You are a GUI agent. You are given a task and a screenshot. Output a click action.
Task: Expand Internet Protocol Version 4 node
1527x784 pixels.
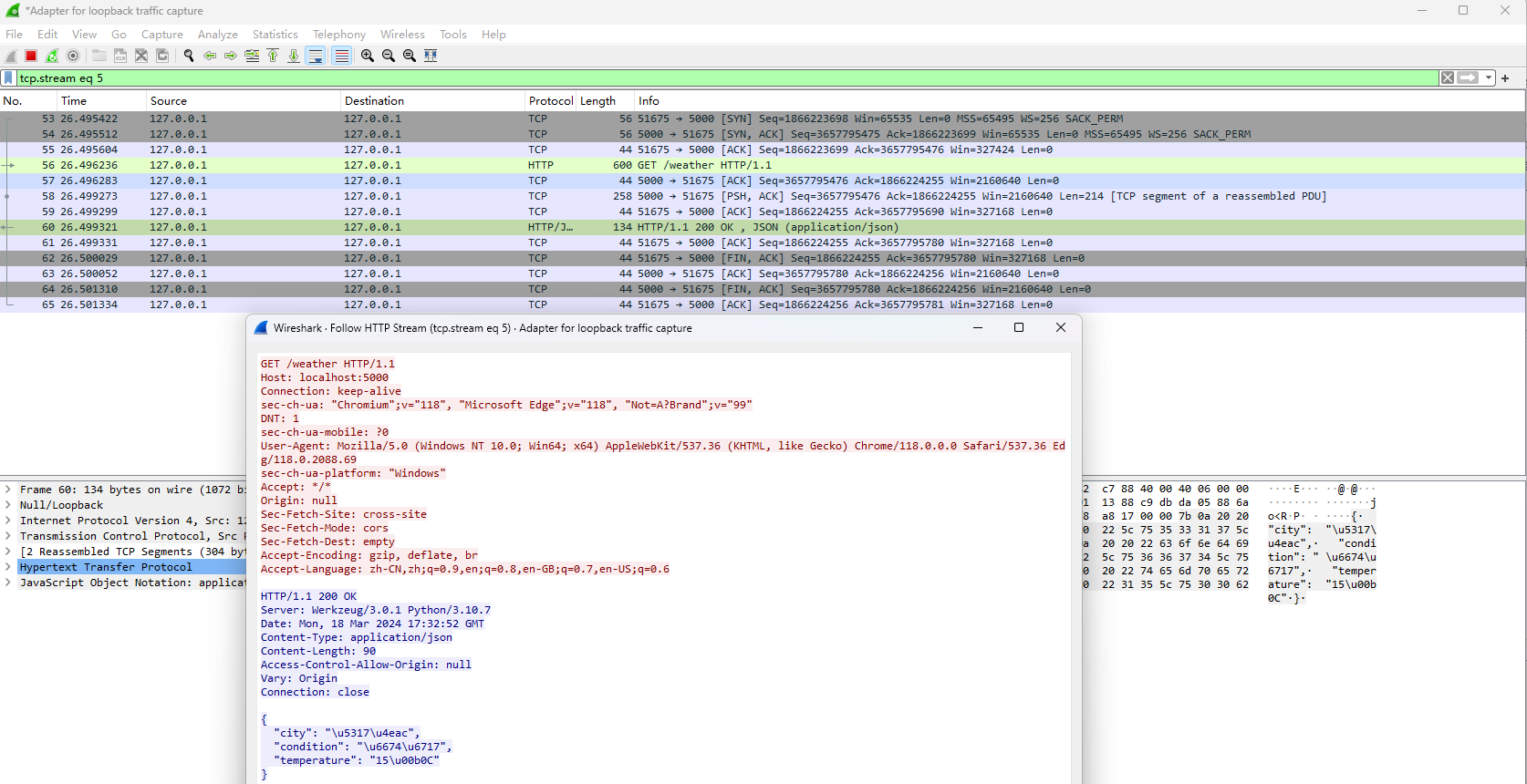tap(8, 521)
